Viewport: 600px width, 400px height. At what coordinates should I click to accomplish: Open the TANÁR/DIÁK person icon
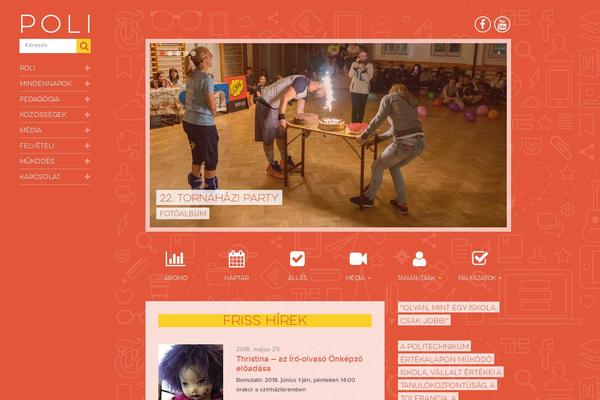click(x=419, y=259)
